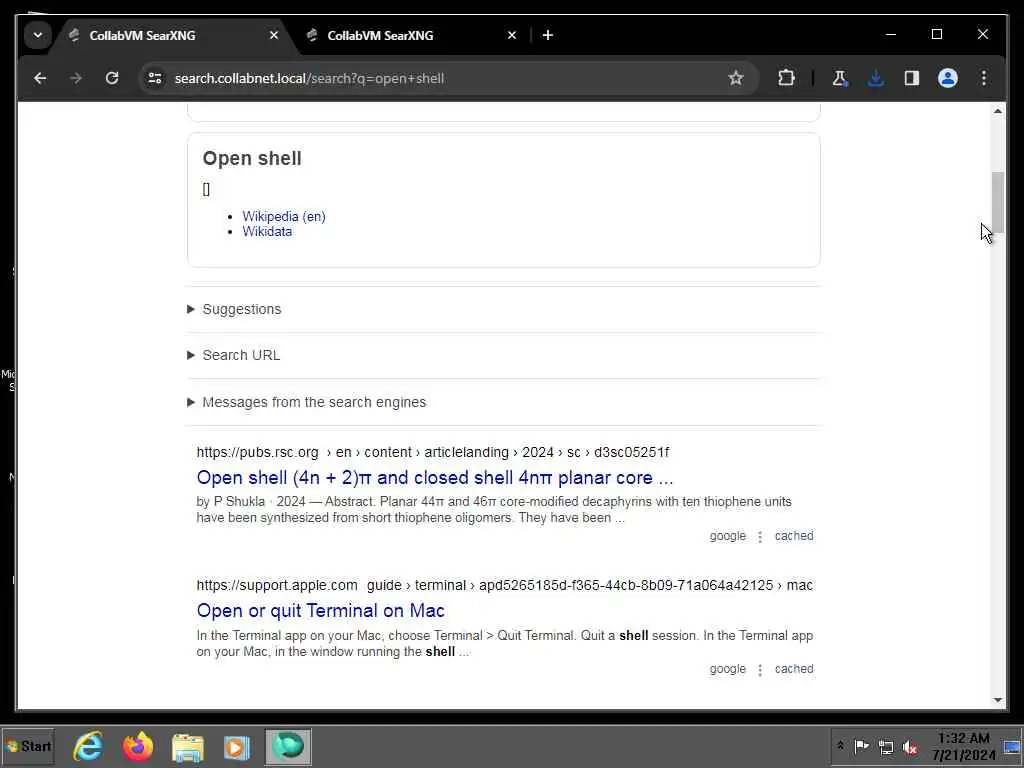
Task: Bookmark this page with star icon
Action: [736, 78]
